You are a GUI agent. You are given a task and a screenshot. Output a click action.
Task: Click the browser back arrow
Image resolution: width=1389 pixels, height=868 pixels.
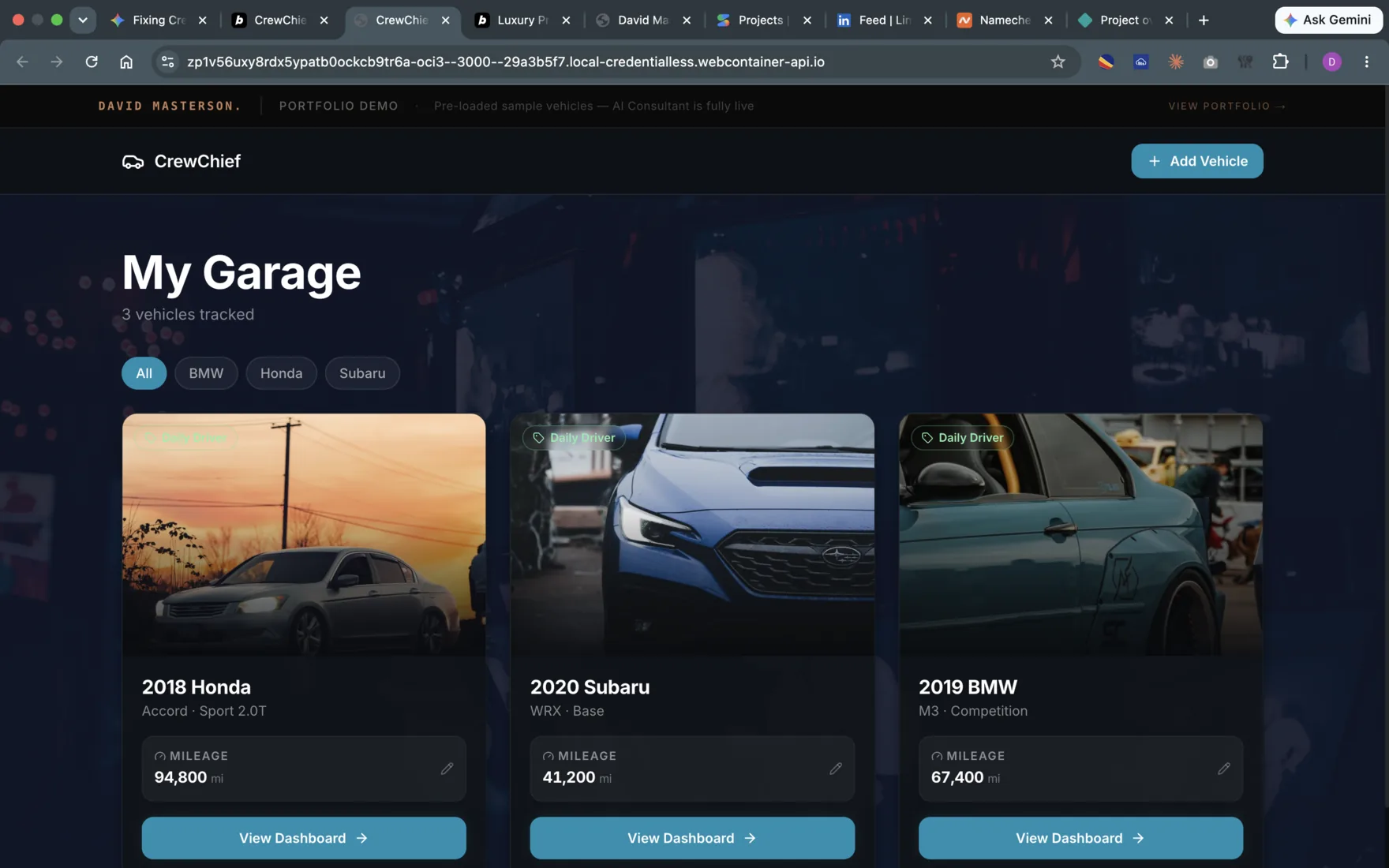pyautogui.click(x=22, y=62)
